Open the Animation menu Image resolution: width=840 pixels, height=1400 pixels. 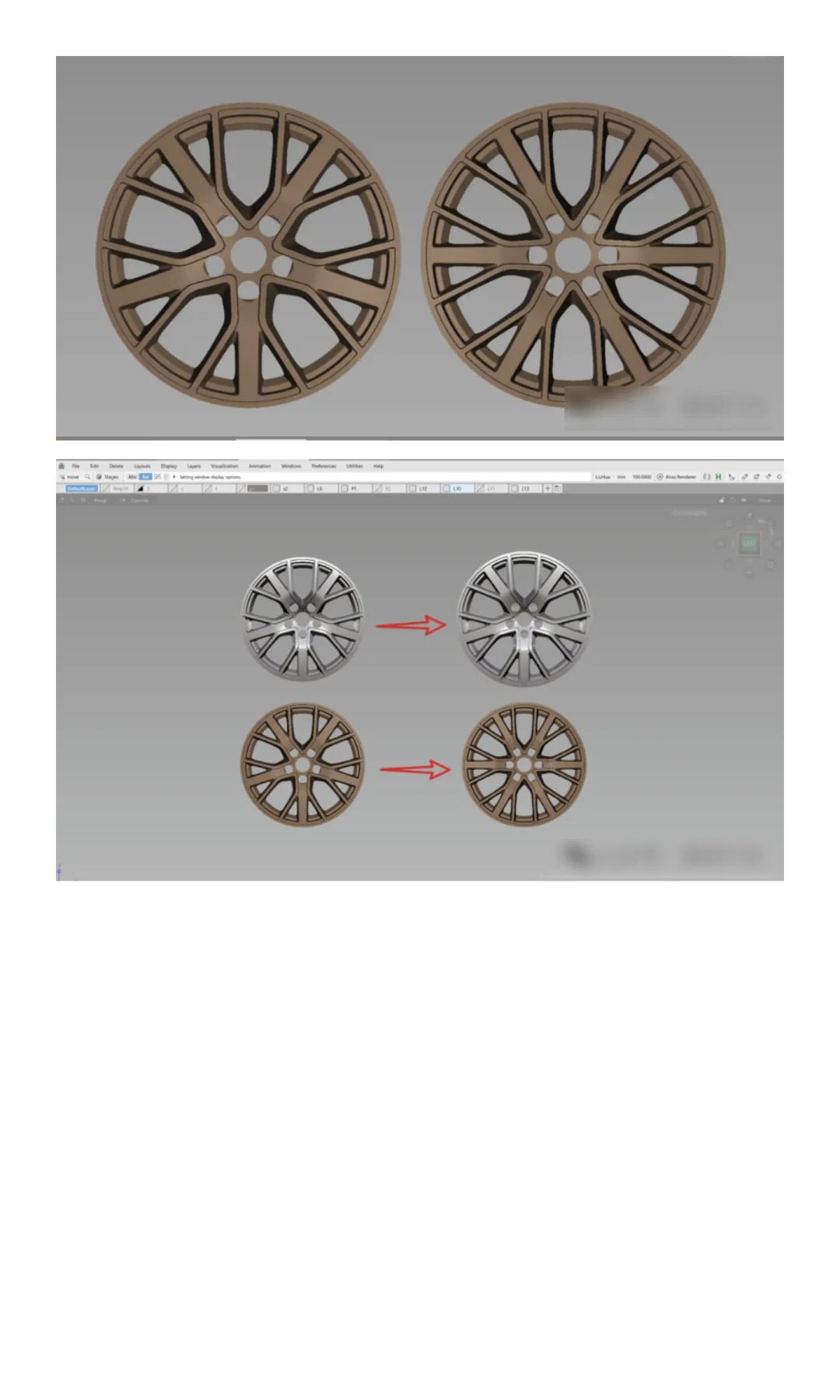[x=260, y=466]
